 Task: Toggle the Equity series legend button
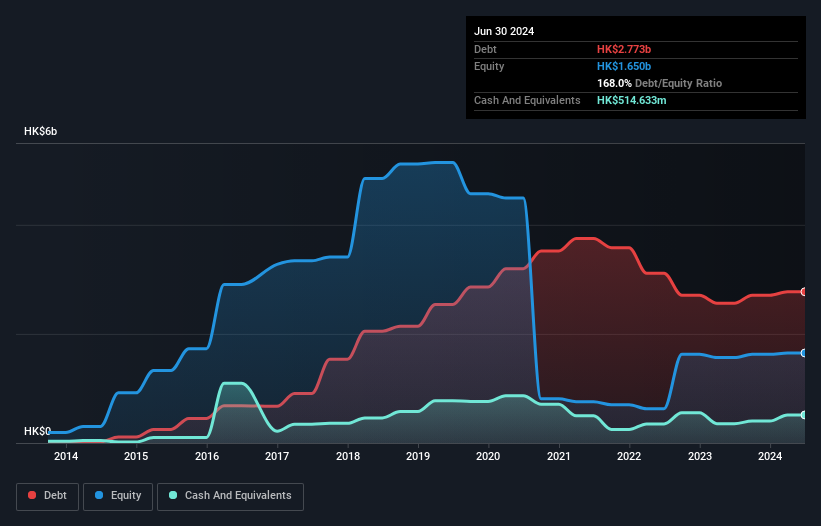click(x=118, y=496)
